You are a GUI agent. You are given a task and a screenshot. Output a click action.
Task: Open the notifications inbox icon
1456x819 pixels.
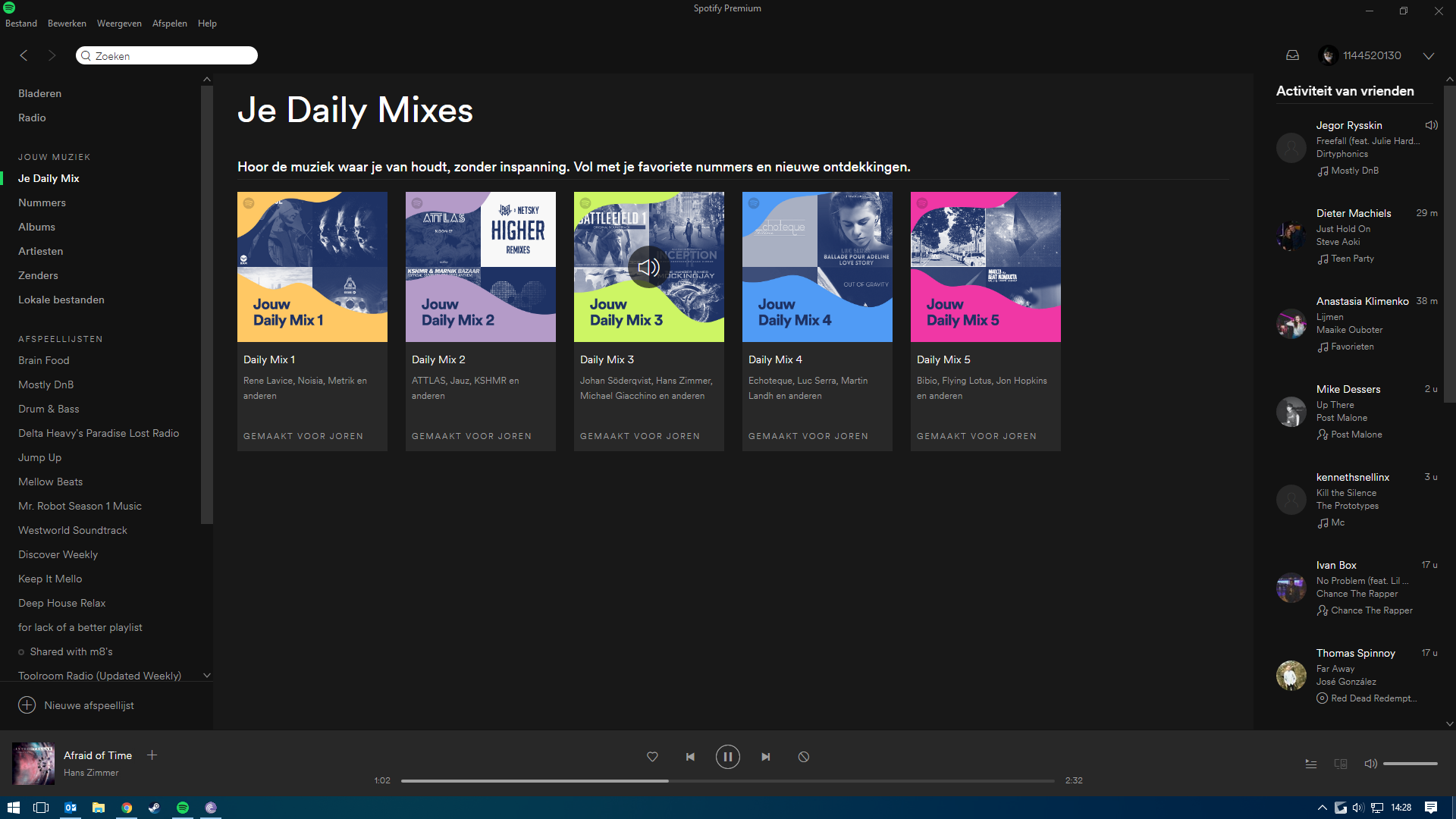[1293, 55]
